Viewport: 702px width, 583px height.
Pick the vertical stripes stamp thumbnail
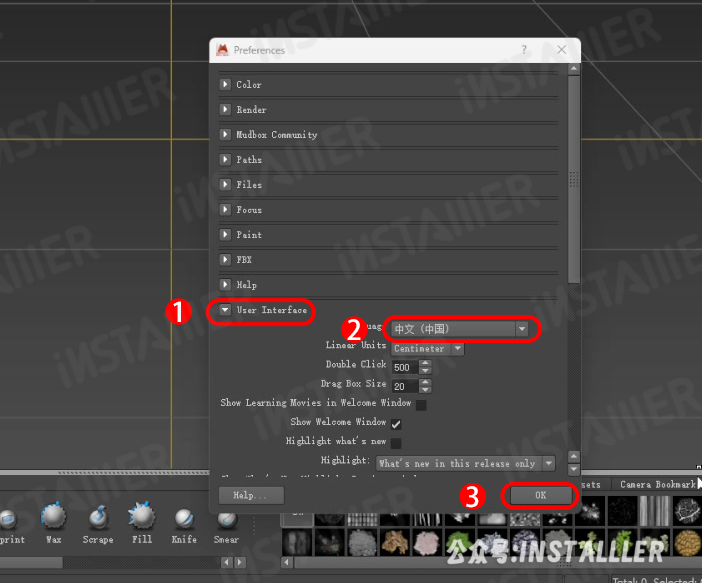[x=654, y=510]
